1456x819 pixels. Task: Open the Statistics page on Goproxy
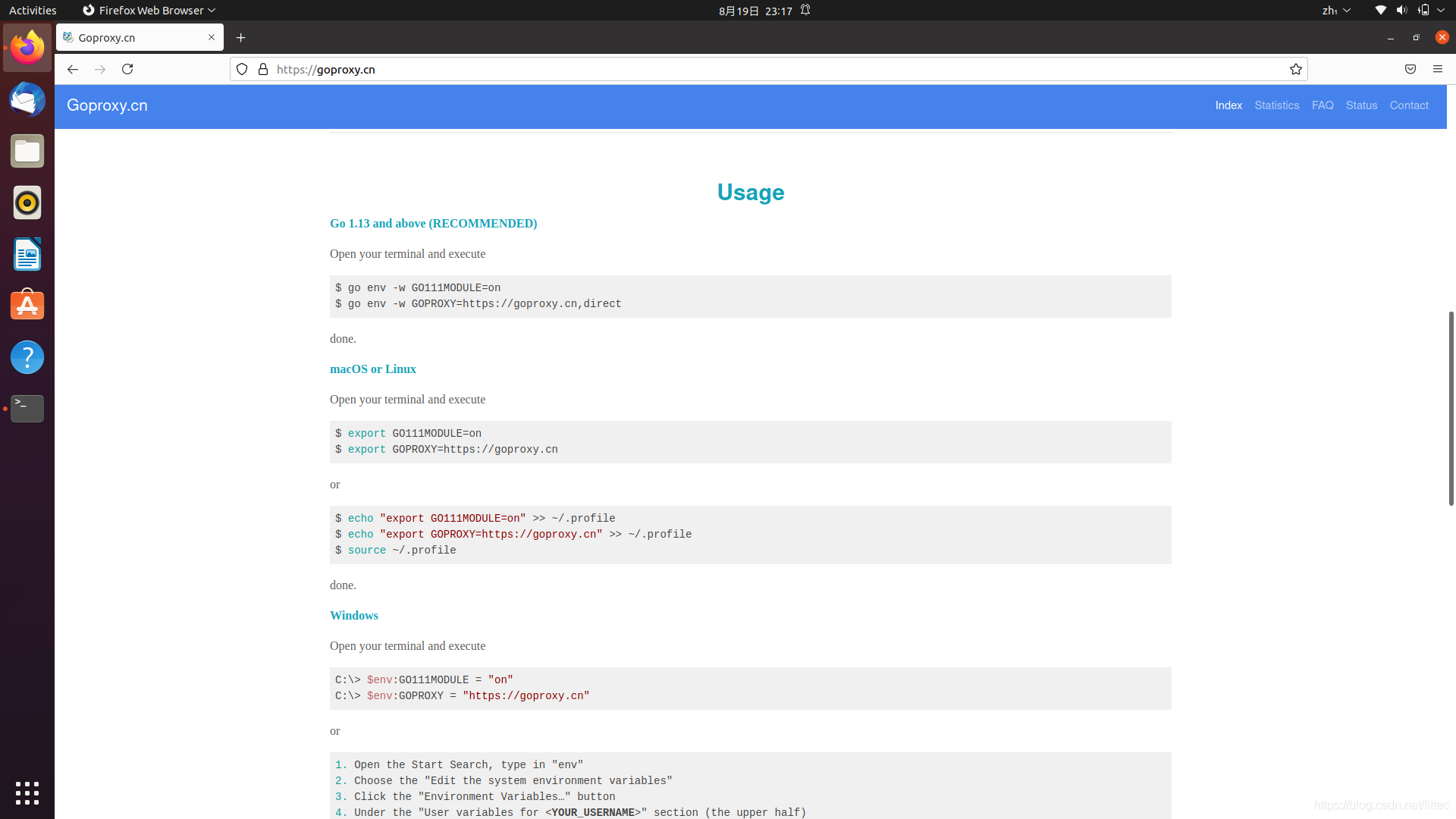click(x=1276, y=105)
